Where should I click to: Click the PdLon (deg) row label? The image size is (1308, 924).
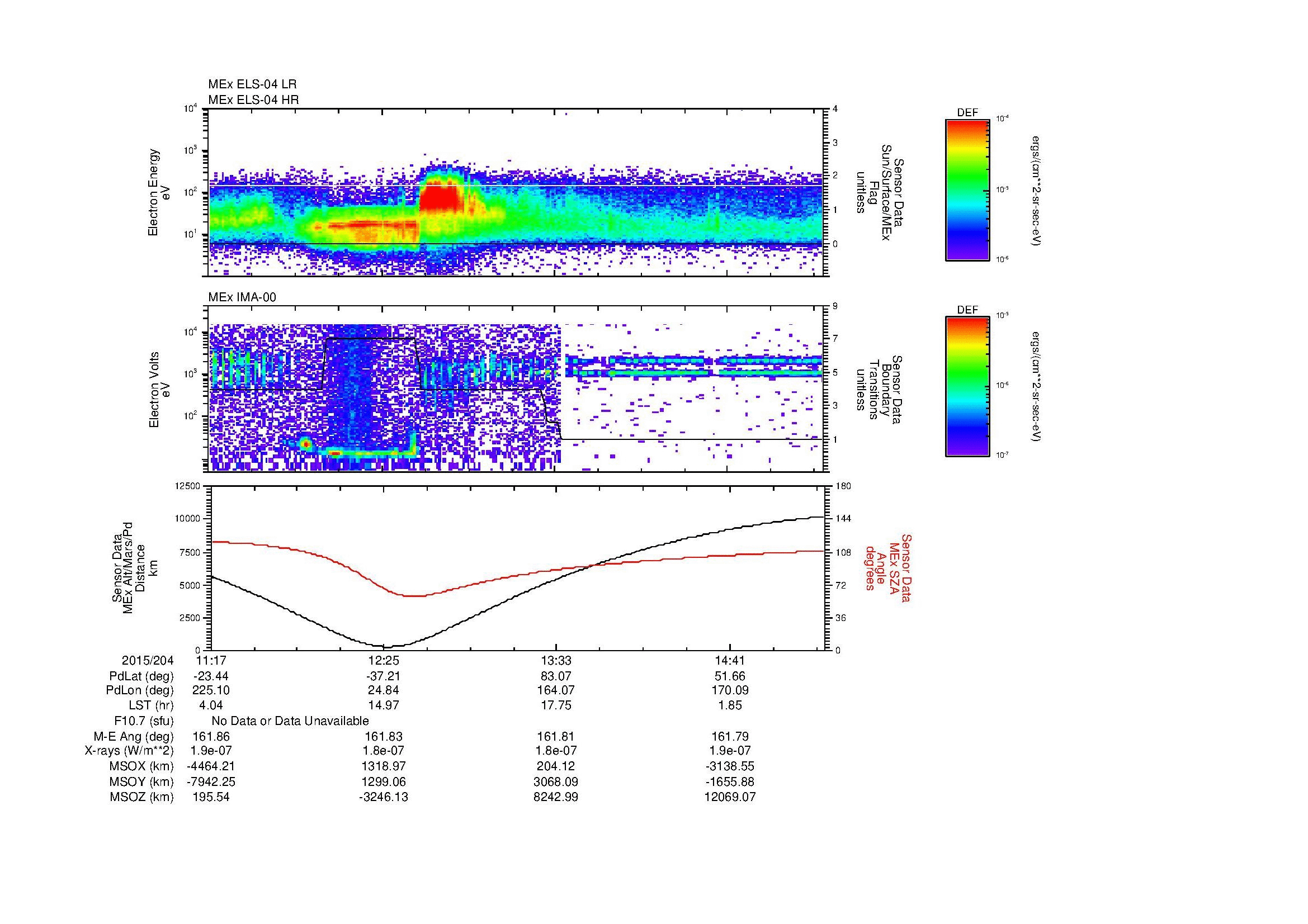(x=140, y=690)
